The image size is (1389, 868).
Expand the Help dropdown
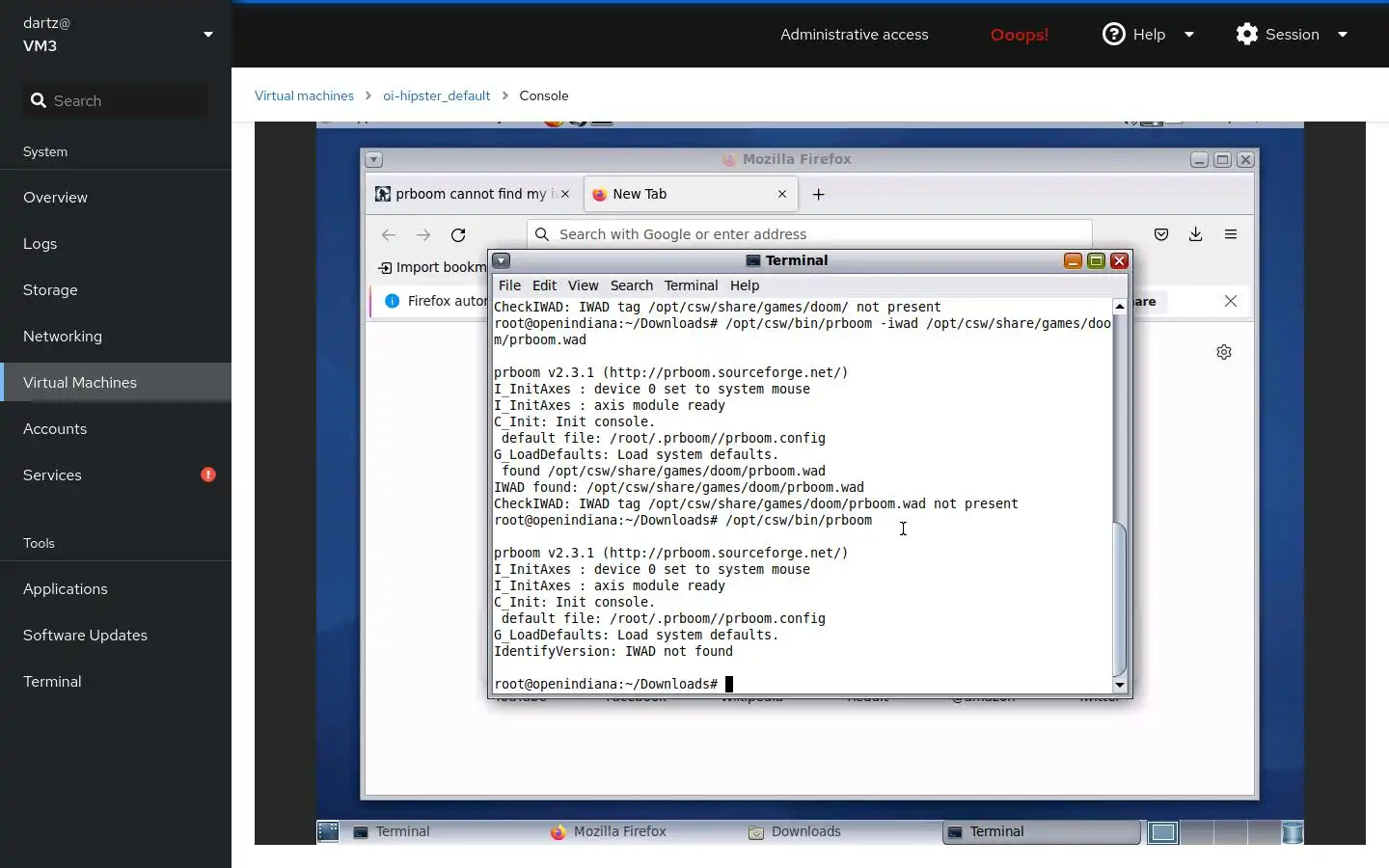(1149, 34)
